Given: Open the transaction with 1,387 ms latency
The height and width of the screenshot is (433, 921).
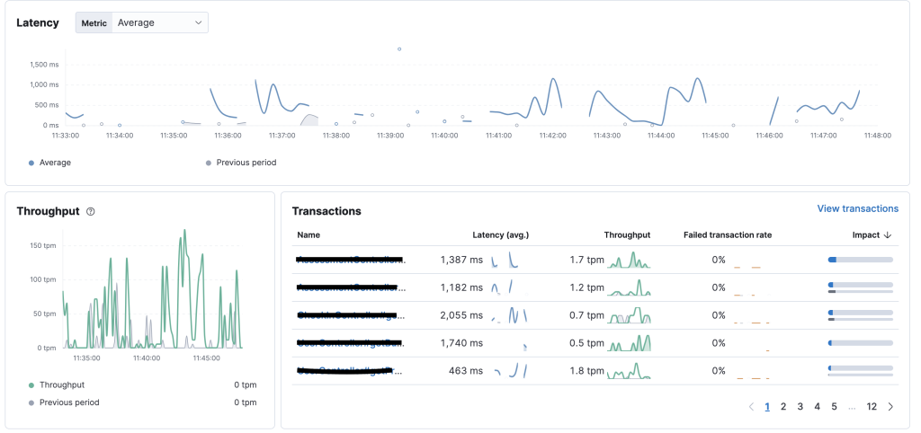Looking at the screenshot, I should (351, 260).
